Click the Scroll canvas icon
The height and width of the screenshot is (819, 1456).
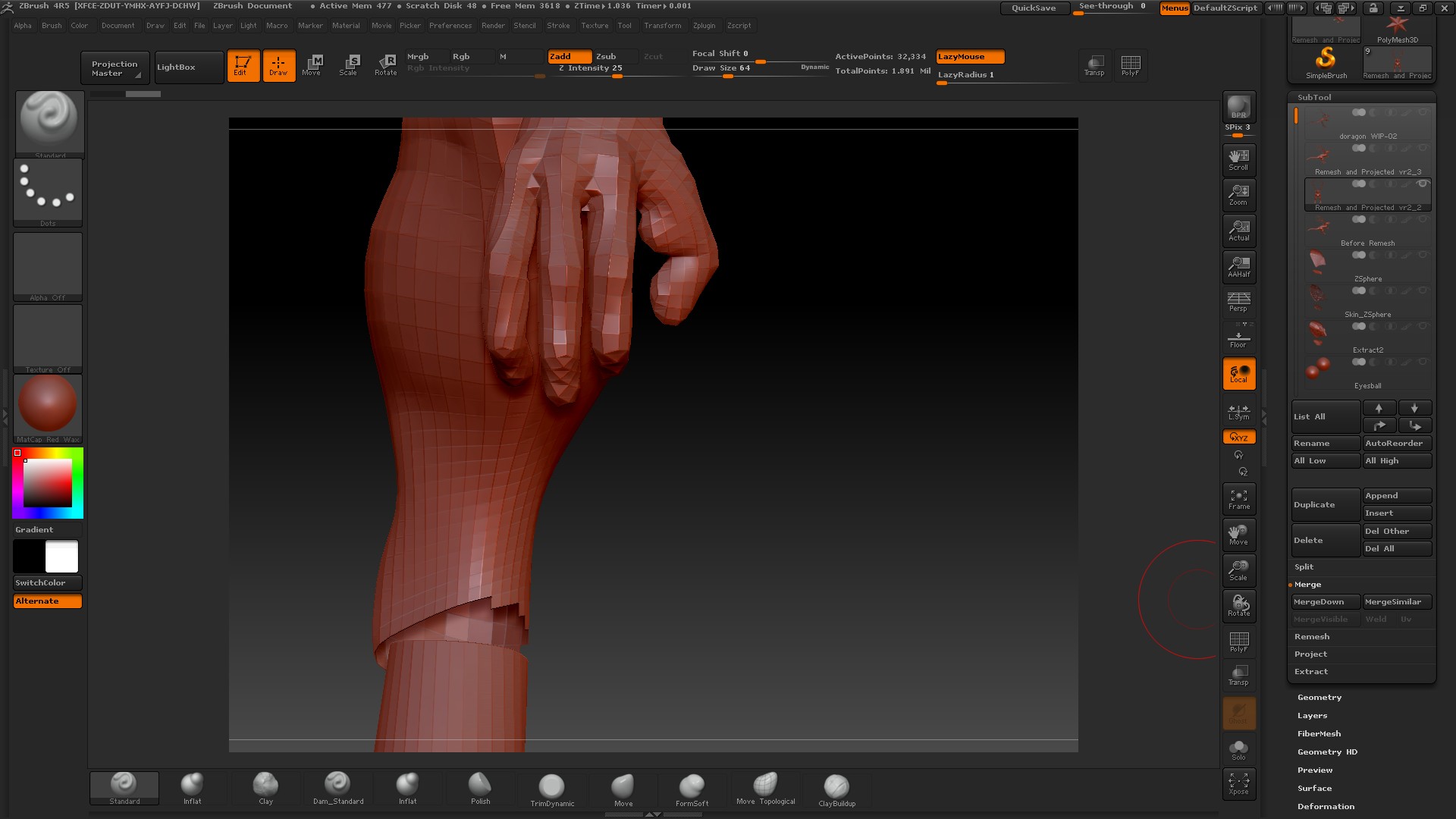[x=1238, y=160]
